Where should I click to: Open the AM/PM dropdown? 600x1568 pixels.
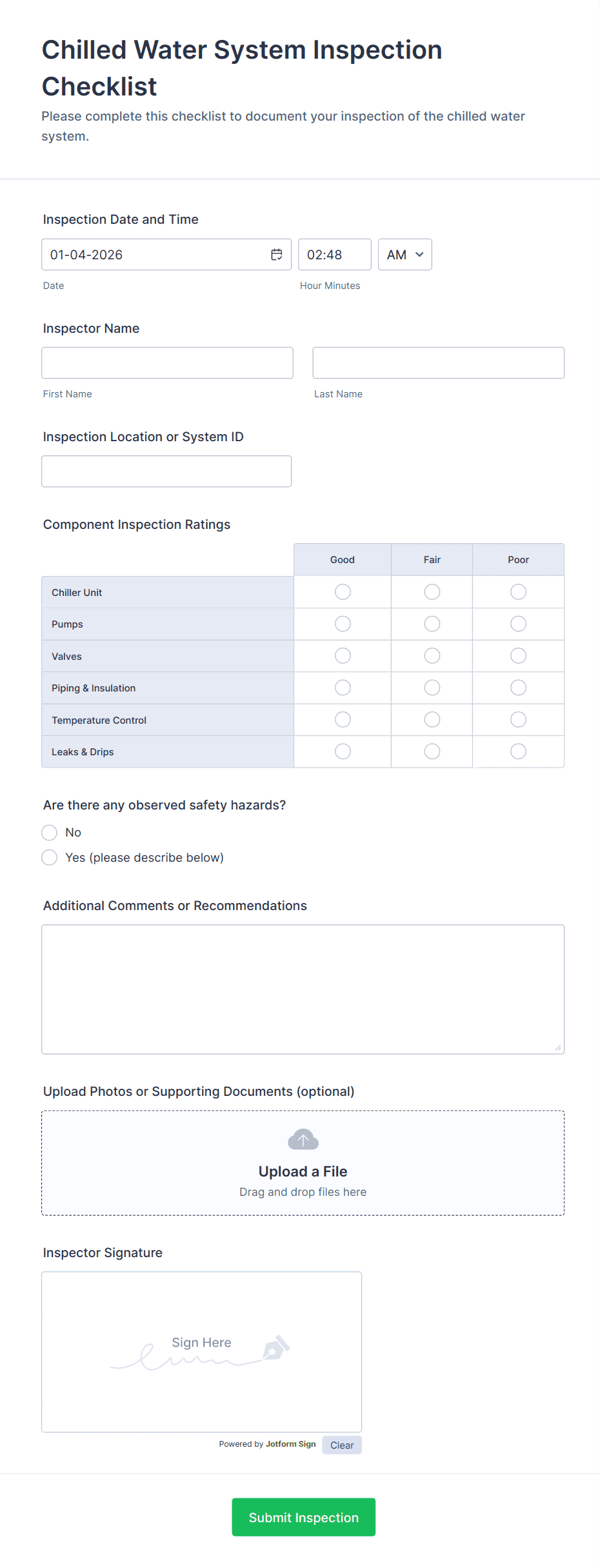405,254
